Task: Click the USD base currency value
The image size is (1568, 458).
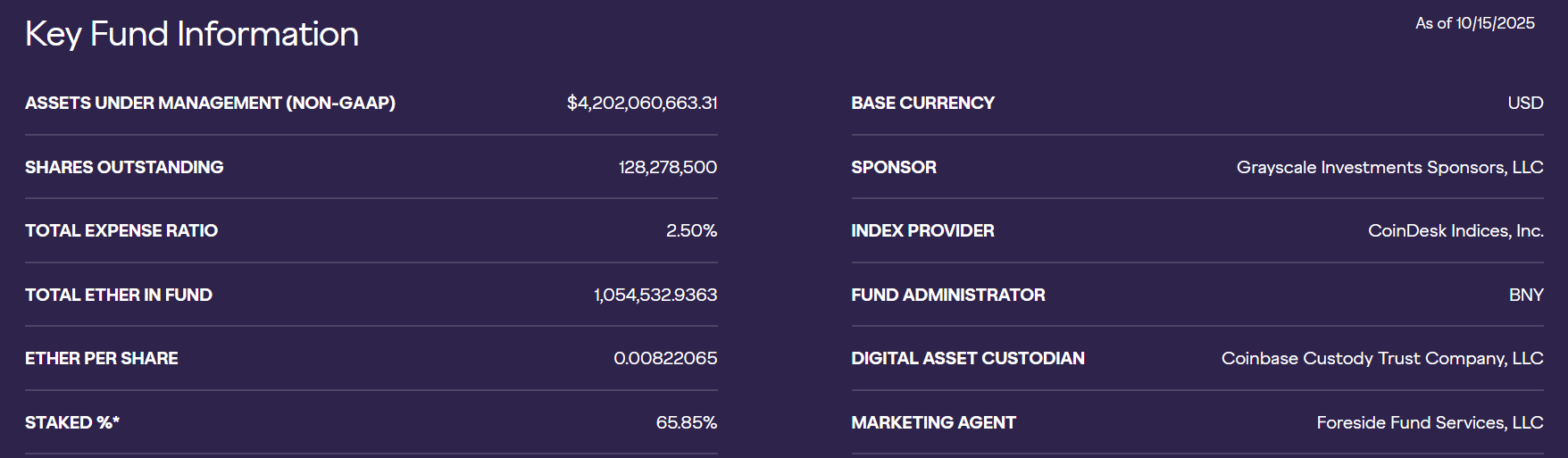Action: click(1525, 103)
